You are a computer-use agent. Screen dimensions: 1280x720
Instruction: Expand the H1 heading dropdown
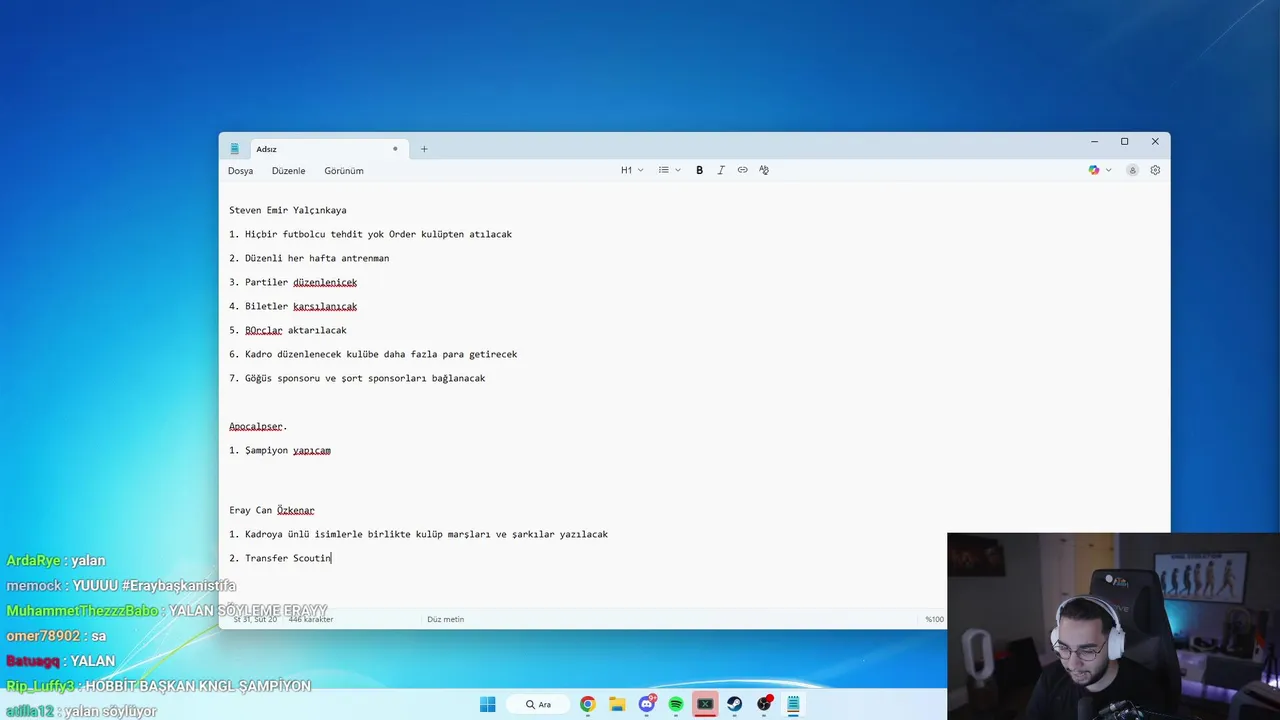(x=632, y=170)
